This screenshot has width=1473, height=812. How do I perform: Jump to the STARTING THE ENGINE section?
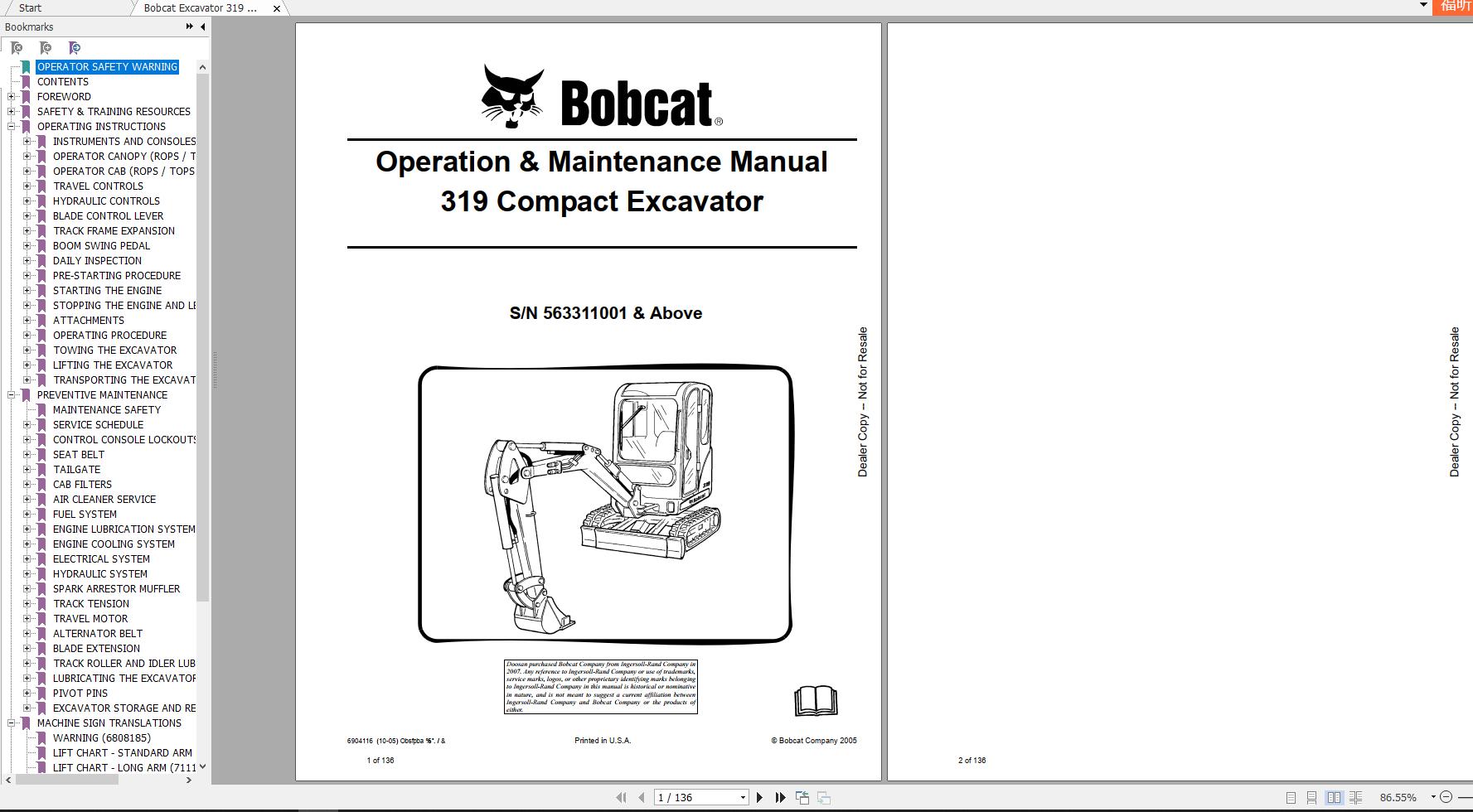(x=108, y=290)
